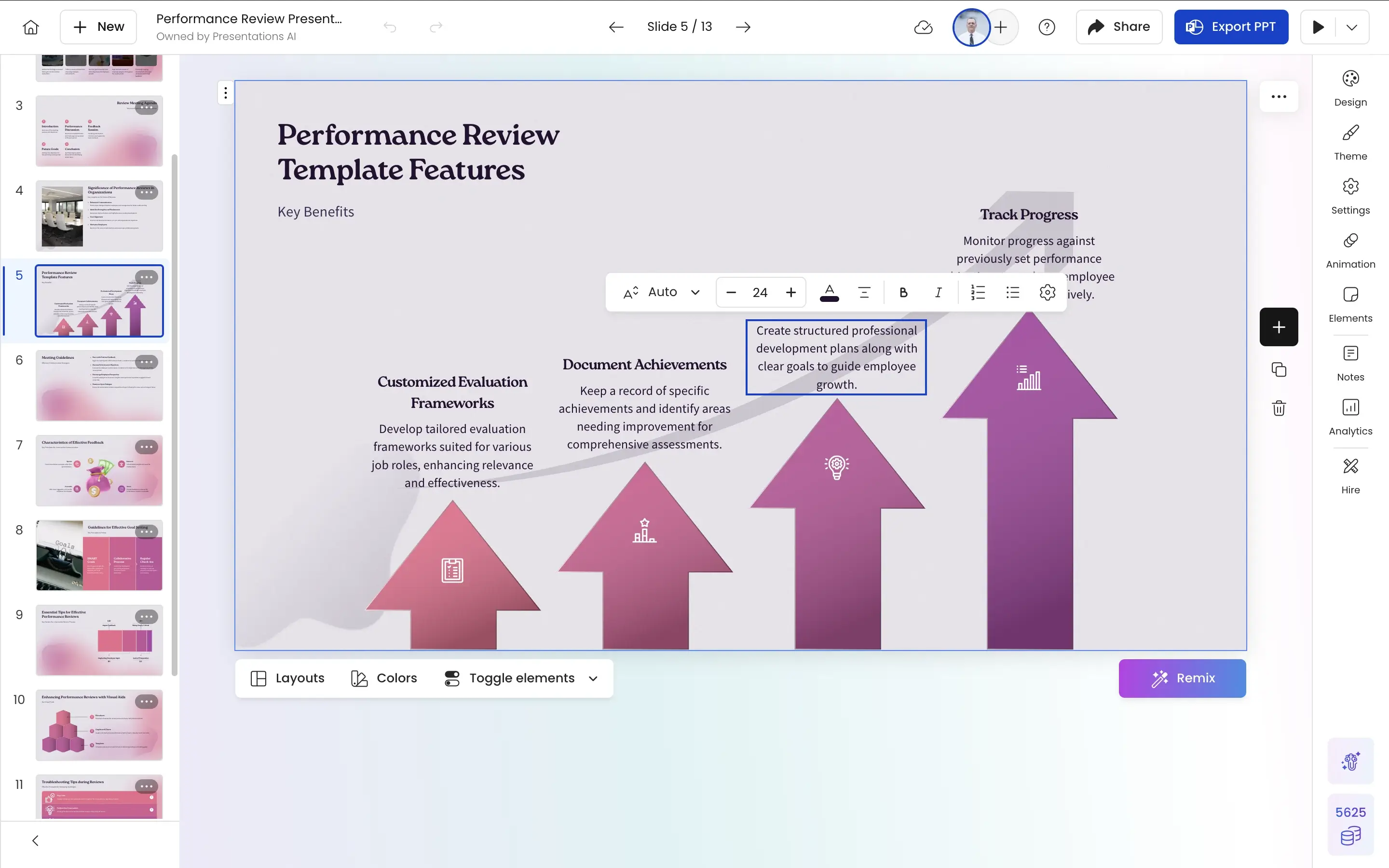
Task: Open options menu on slide 8 thumbnail
Action: pos(146,531)
